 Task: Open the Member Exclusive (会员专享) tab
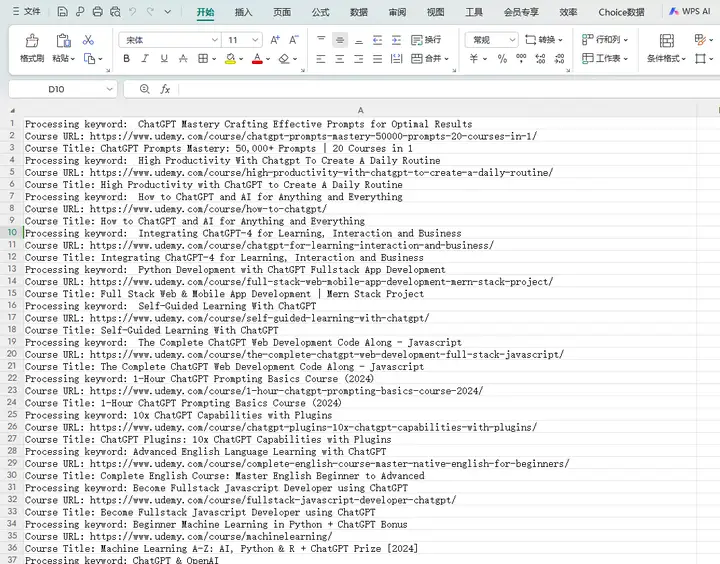pyautogui.click(x=521, y=12)
